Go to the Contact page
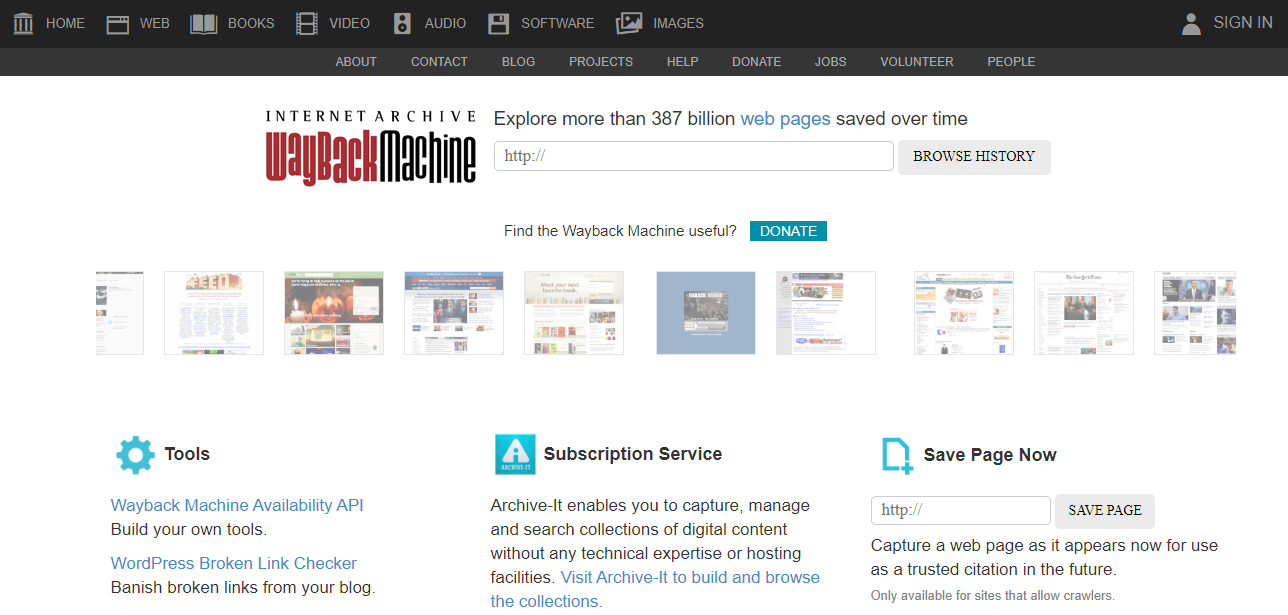The width and height of the screenshot is (1288, 615). click(x=439, y=62)
